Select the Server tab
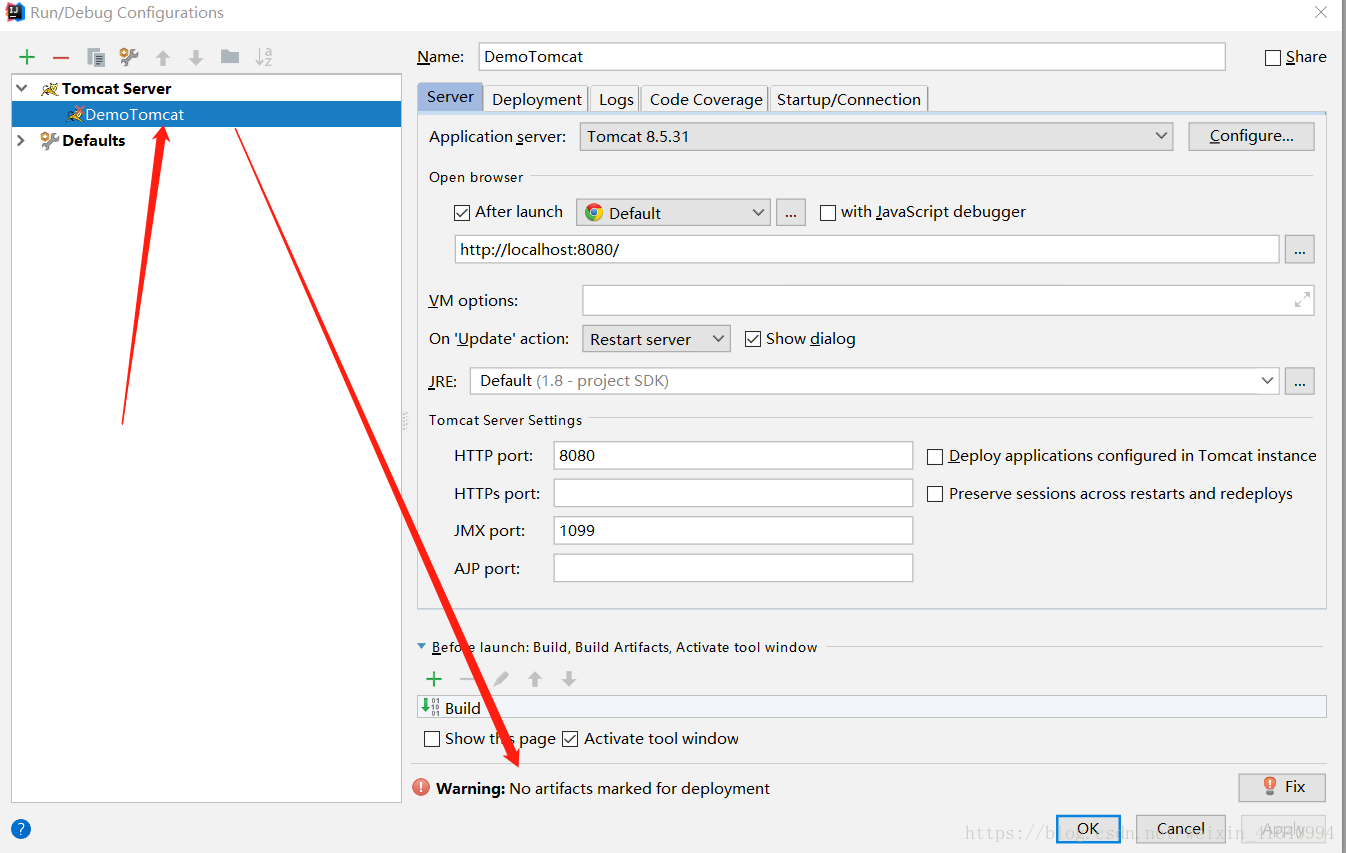This screenshot has height=853, width=1346. tap(450, 97)
